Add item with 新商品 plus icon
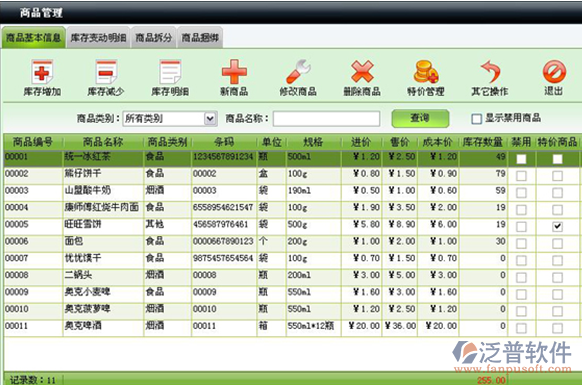This screenshot has width=582, height=385. [x=234, y=72]
